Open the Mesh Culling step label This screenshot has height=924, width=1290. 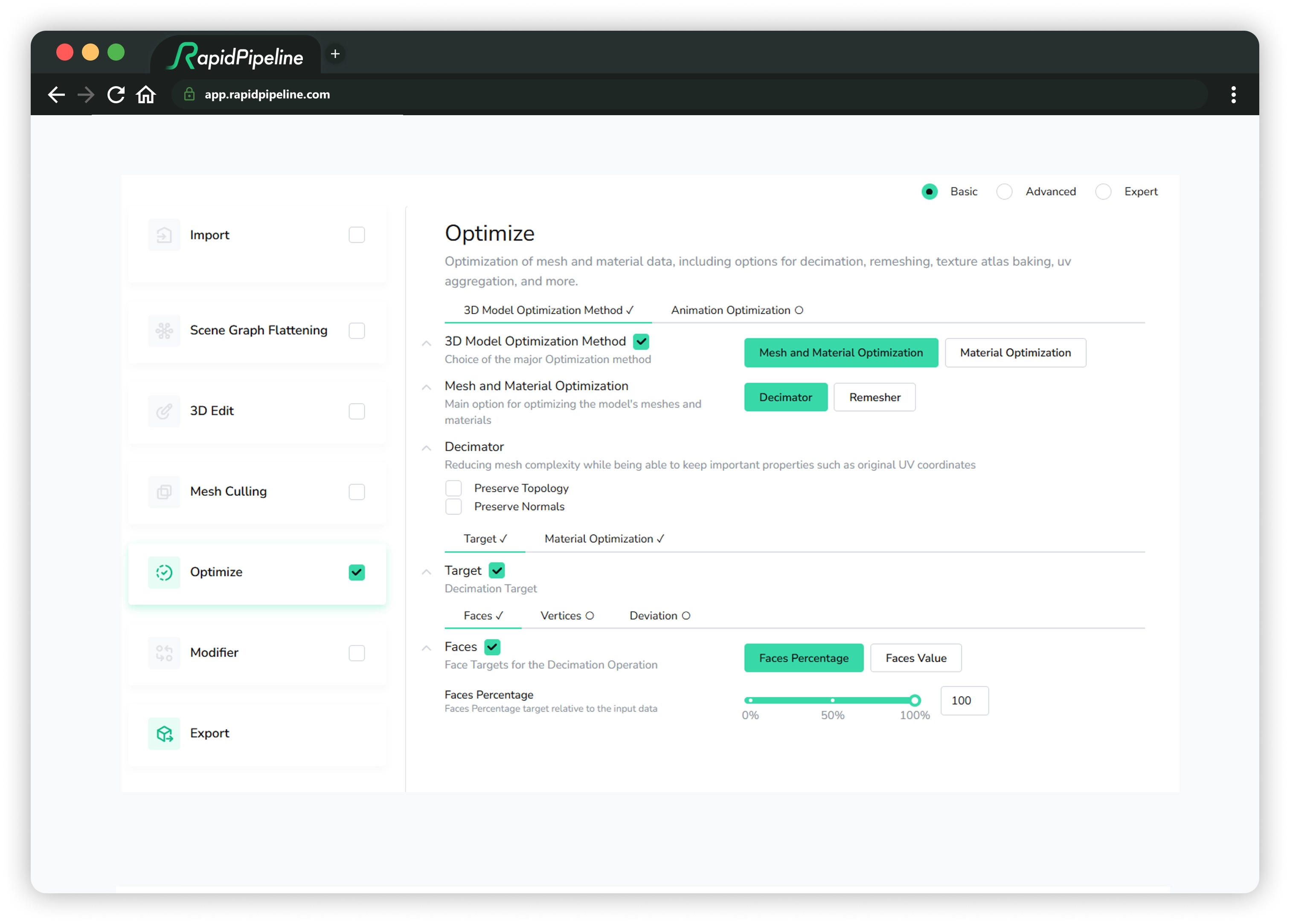228,491
